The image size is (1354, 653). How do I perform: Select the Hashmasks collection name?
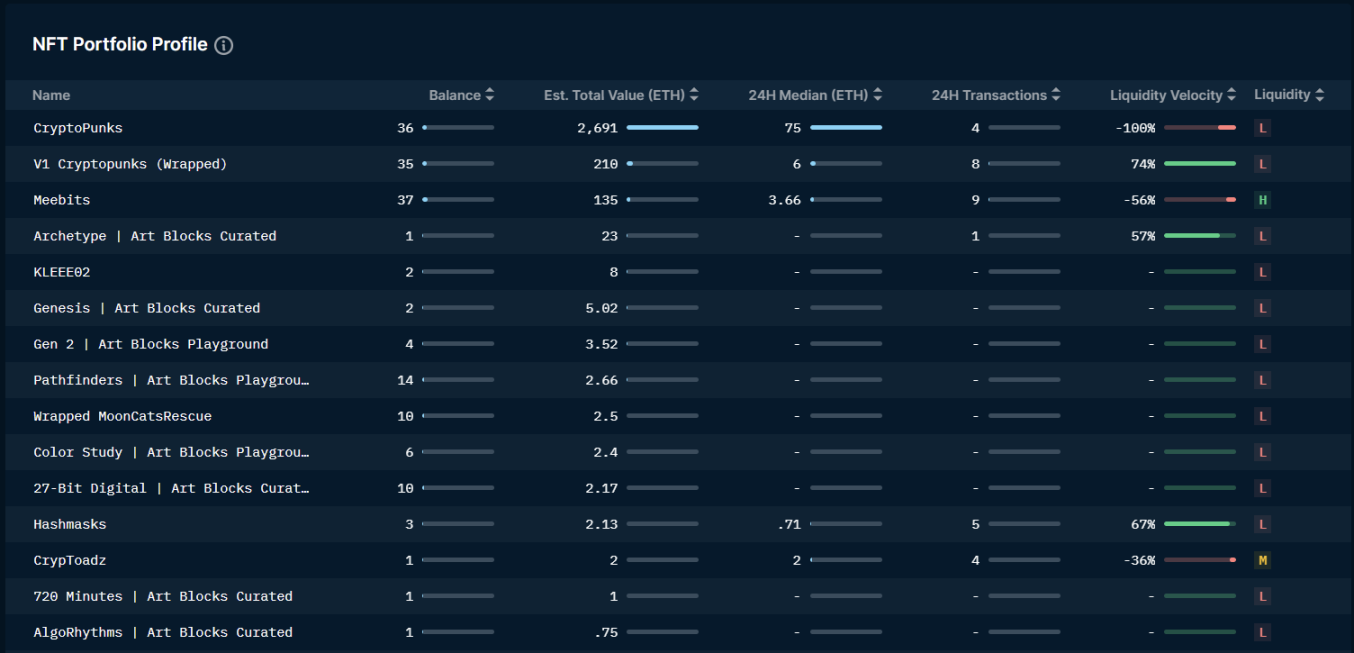[70, 524]
